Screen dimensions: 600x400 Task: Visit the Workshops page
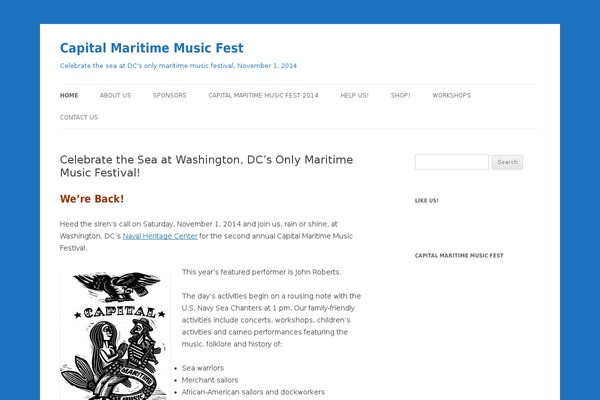452,95
